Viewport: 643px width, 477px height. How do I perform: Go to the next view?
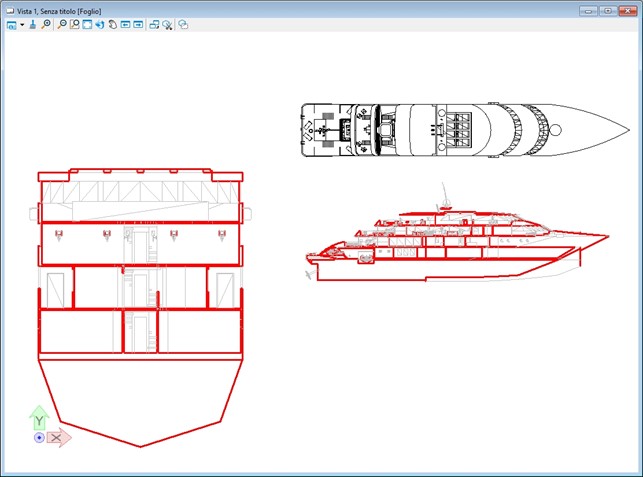click(x=139, y=24)
